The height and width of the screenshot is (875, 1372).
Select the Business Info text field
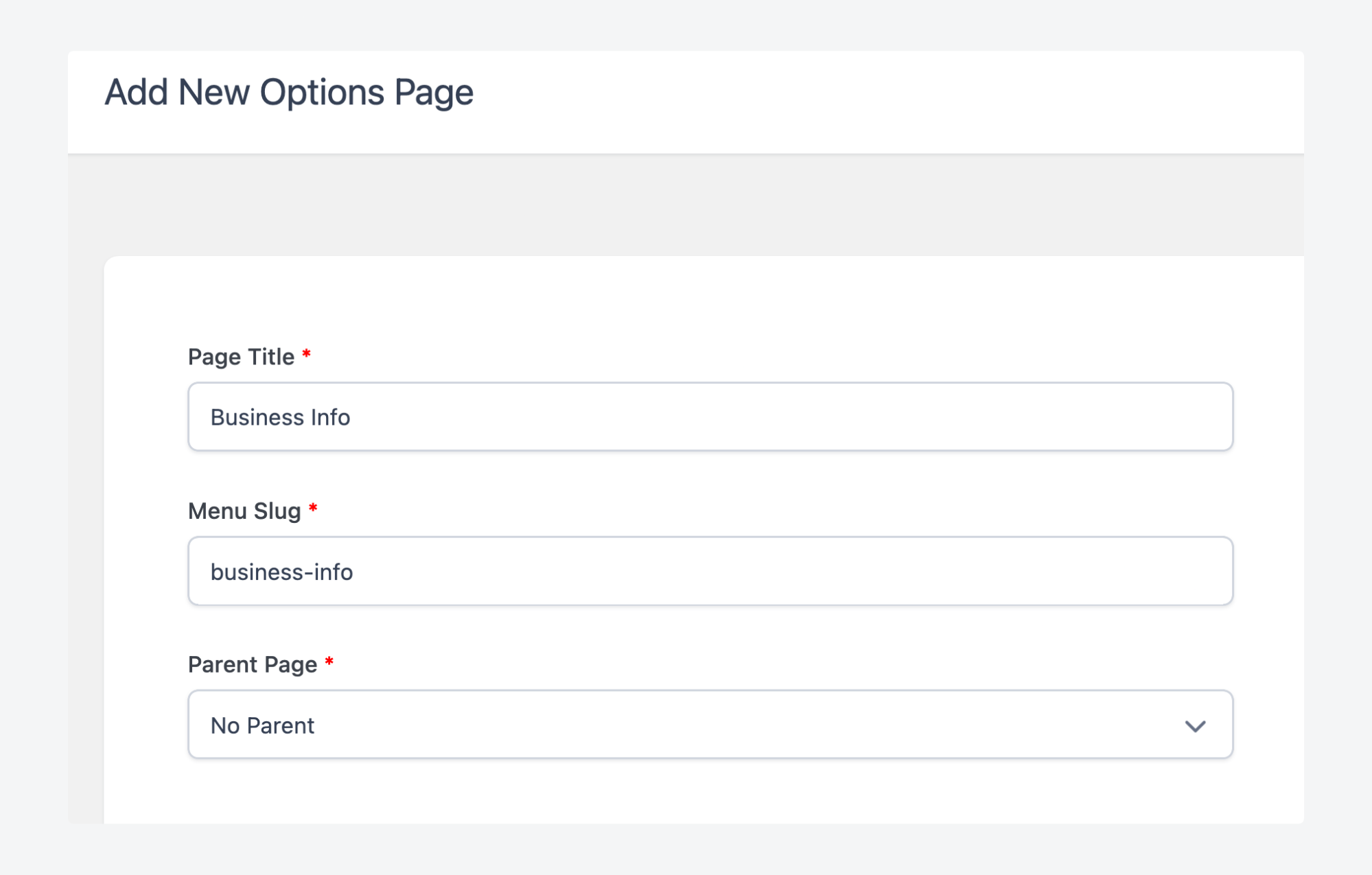click(x=280, y=417)
